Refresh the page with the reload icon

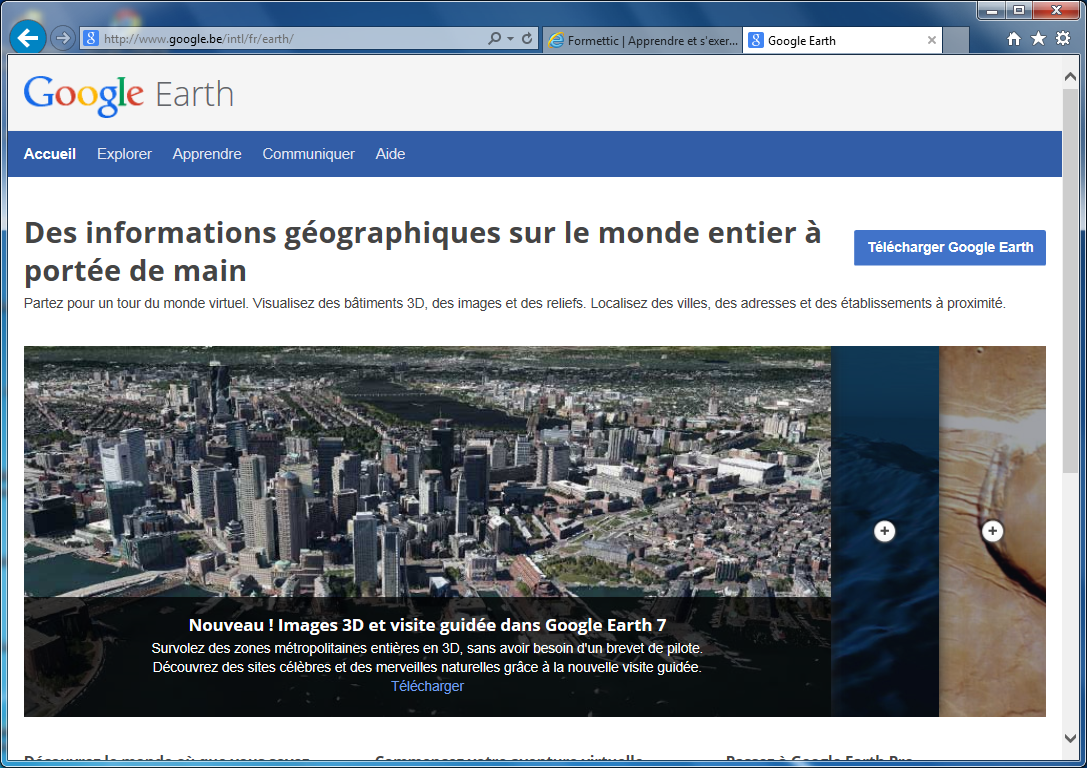tap(527, 39)
